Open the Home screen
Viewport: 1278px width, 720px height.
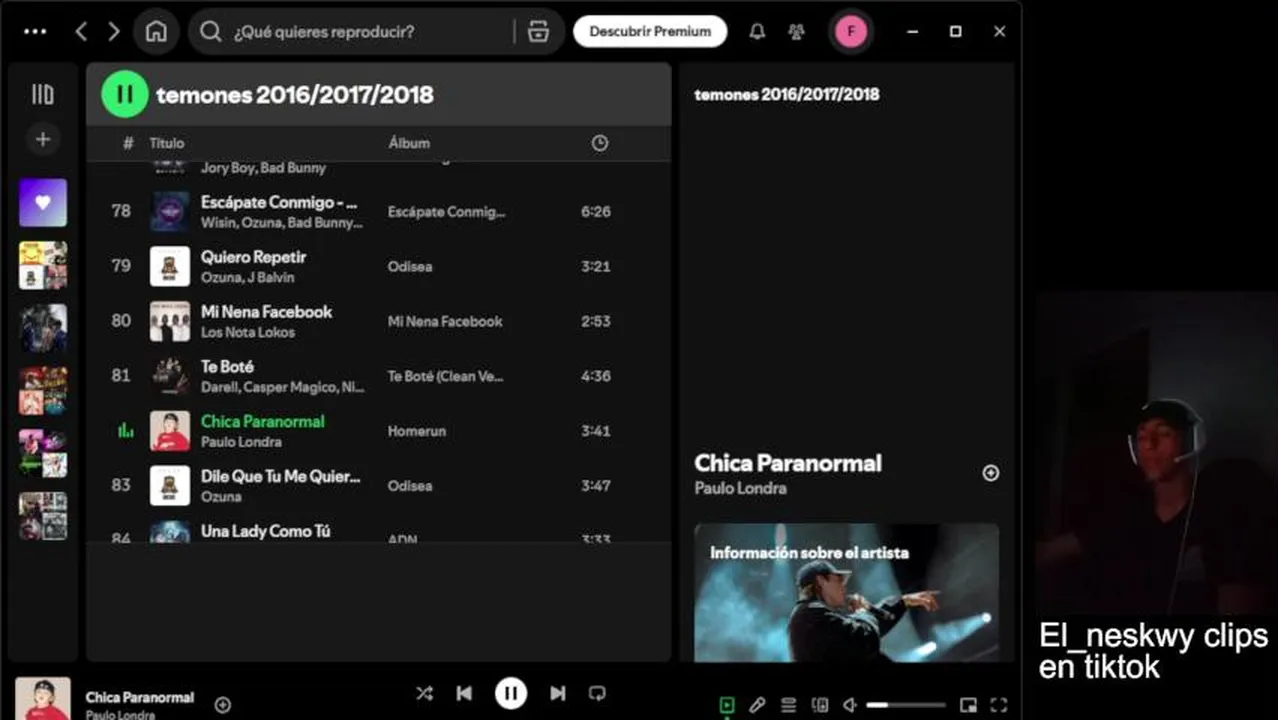click(156, 31)
